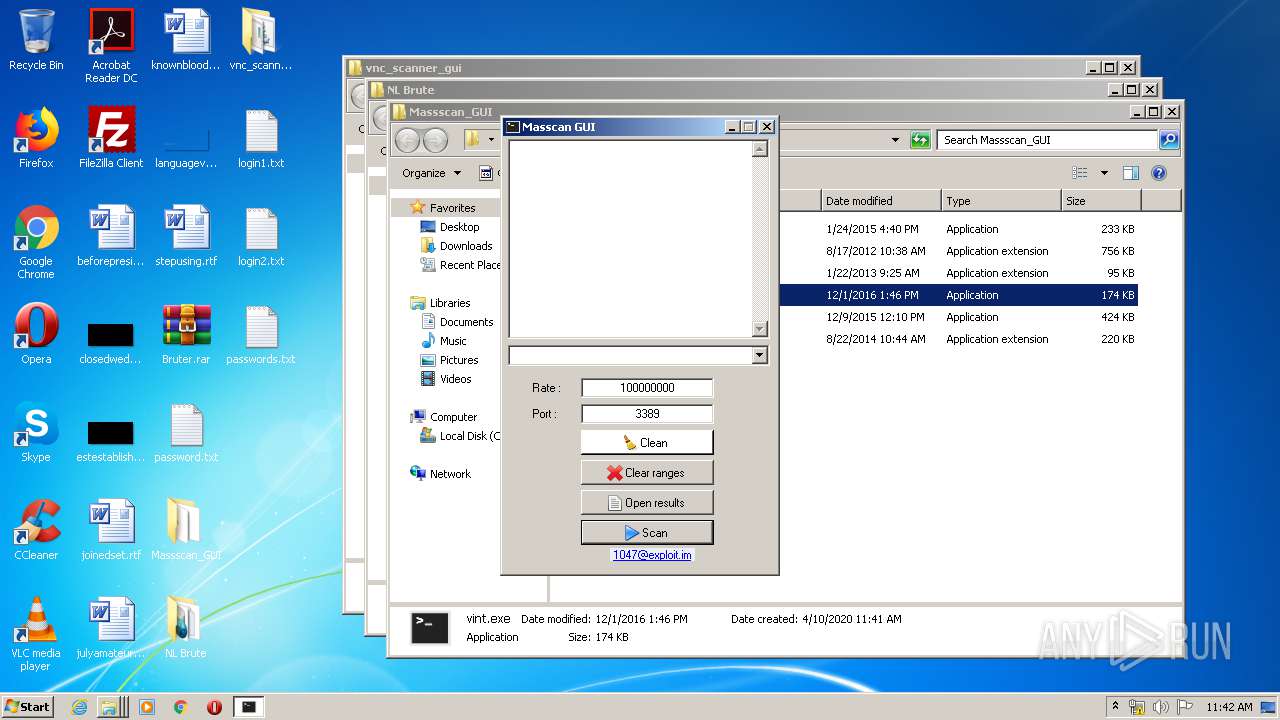This screenshot has width=1280, height=720.
Task: Select the password.txt file icon
Action: click(186, 433)
